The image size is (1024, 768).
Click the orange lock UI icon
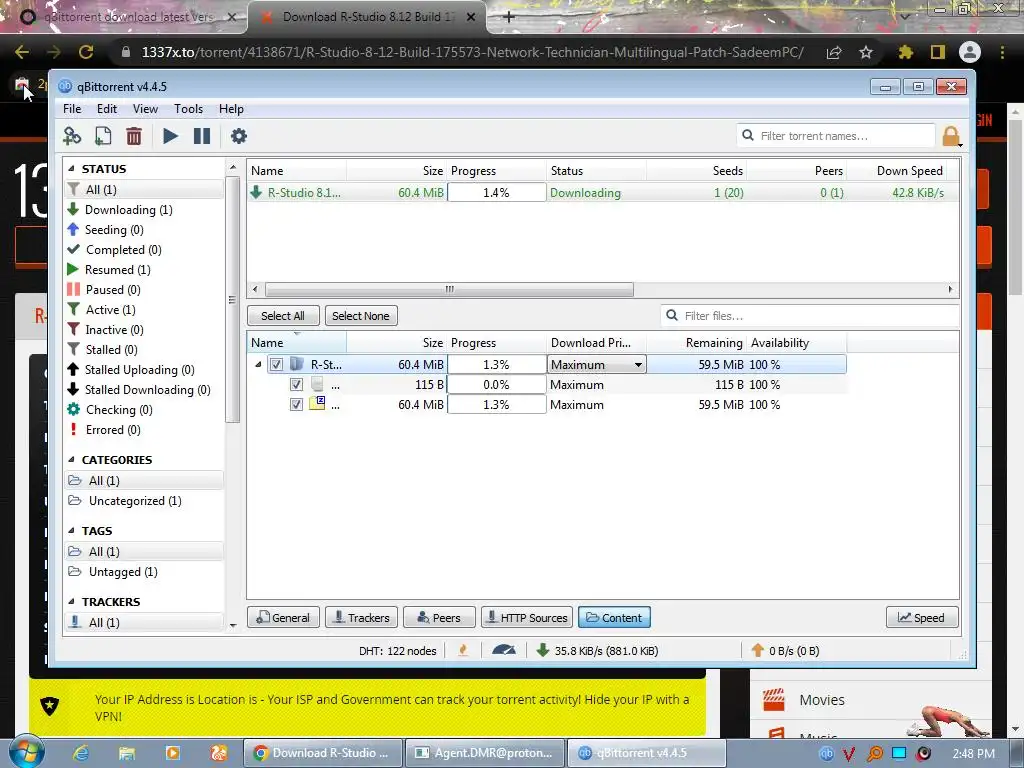click(x=952, y=136)
